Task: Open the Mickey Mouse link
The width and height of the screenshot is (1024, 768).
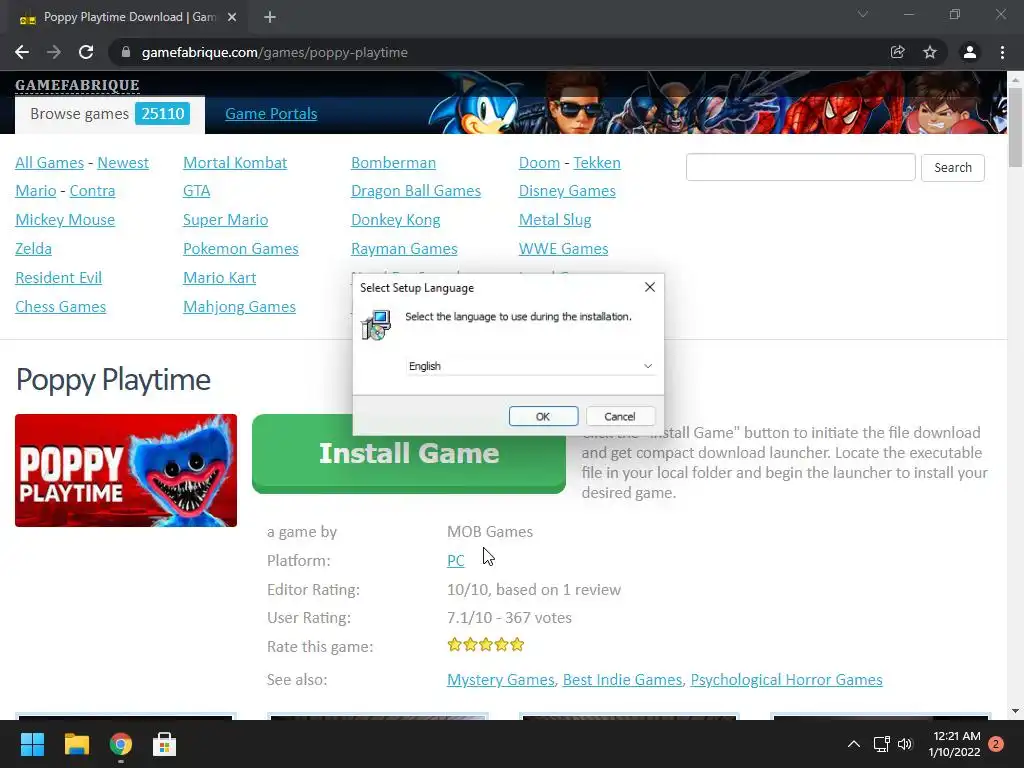Action: tap(65, 219)
